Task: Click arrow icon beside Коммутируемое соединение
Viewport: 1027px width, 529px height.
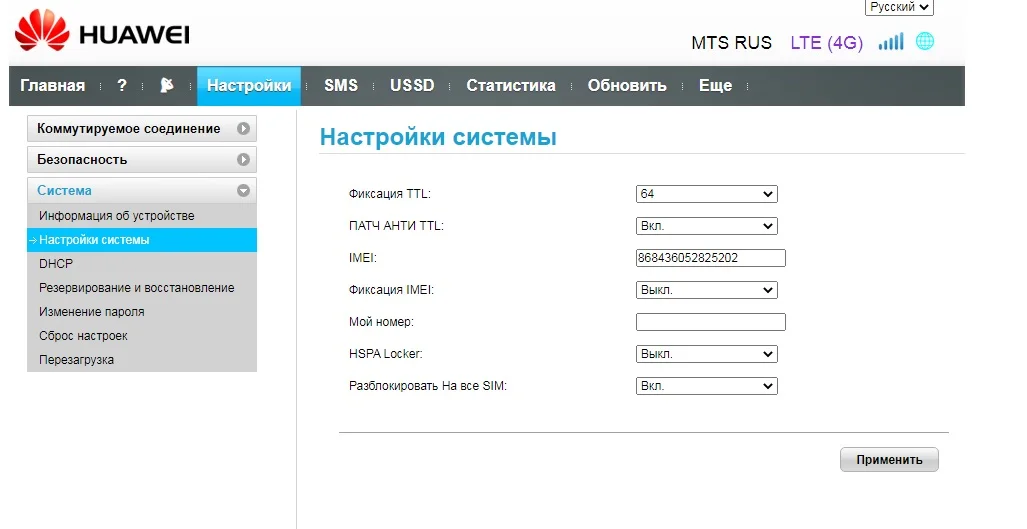Action: (244, 128)
